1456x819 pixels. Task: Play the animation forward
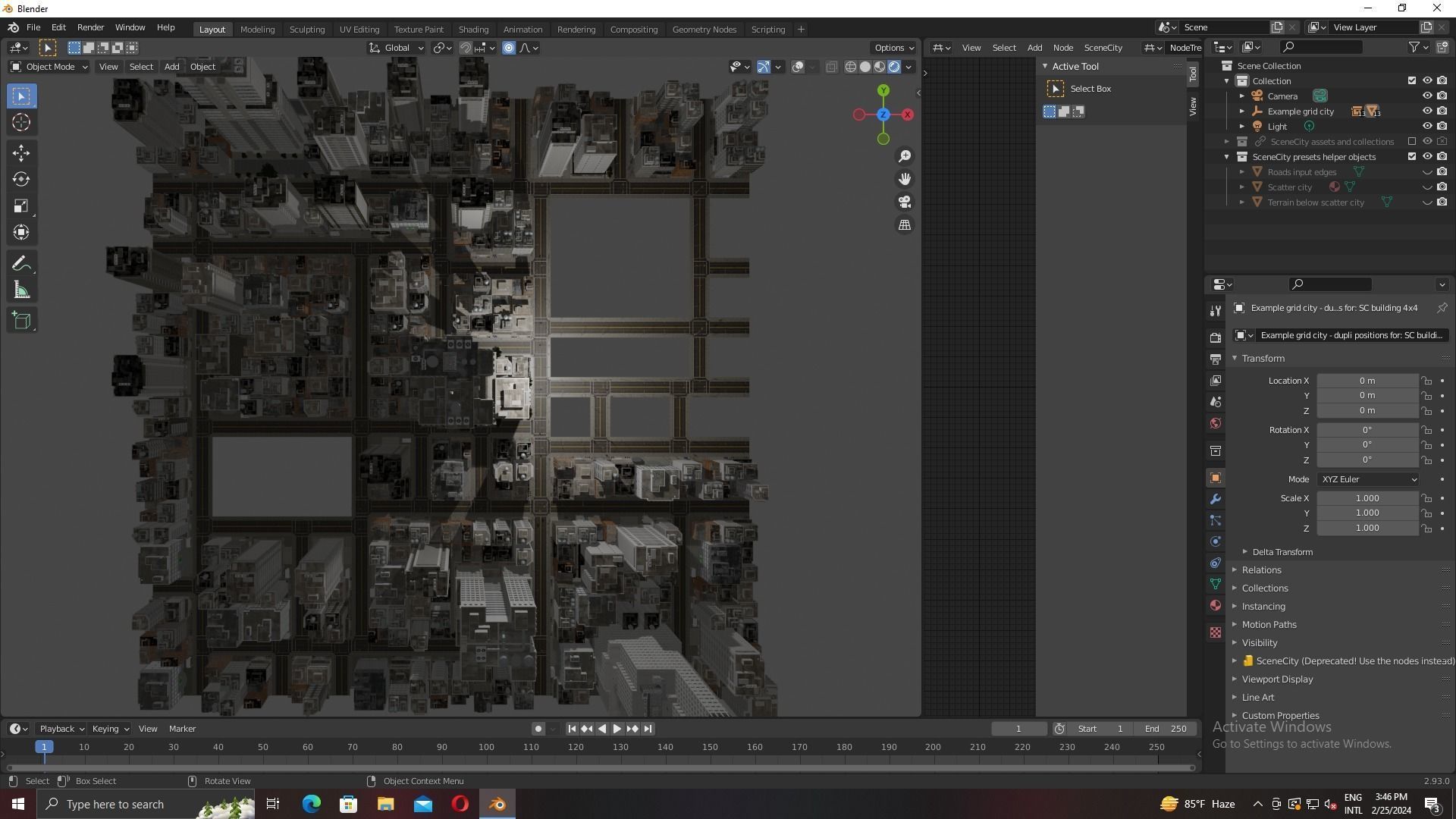pos(617,729)
